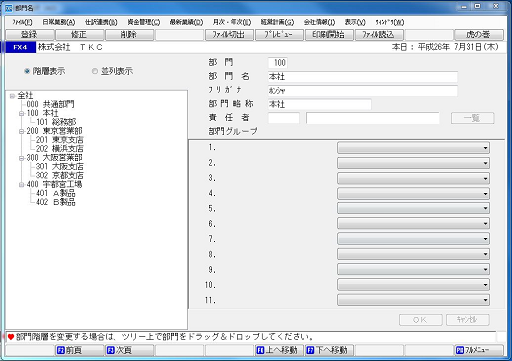Click the 責任者 name input field
The width and height of the screenshot is (512, 361).
point(372,118)
